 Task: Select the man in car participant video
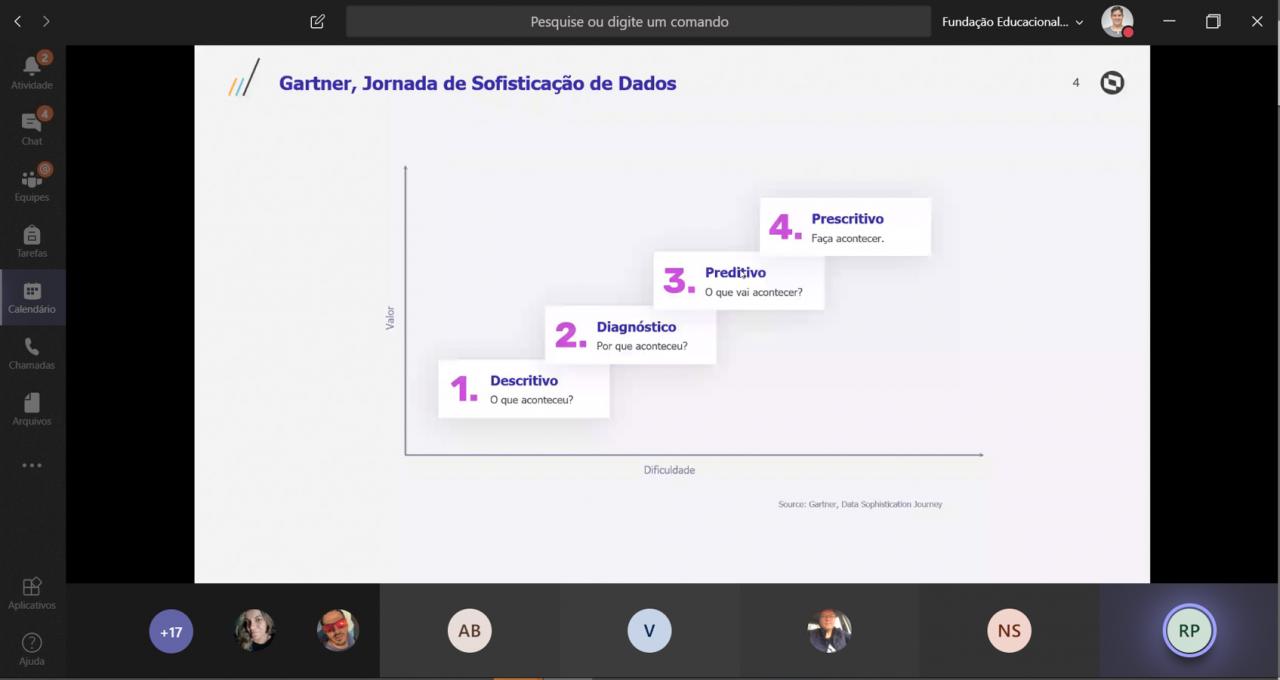click(x=829, y=631)
